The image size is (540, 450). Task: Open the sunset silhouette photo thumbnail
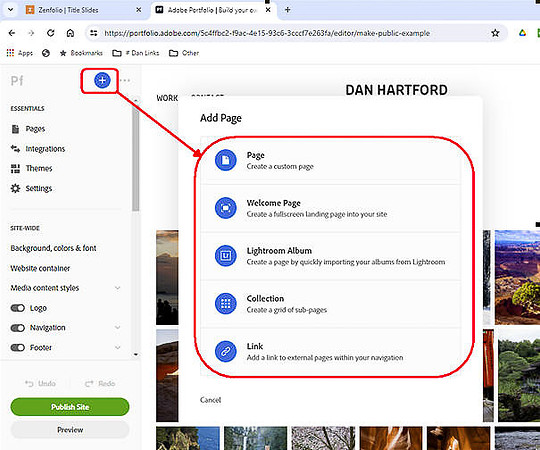coord(167,277)
